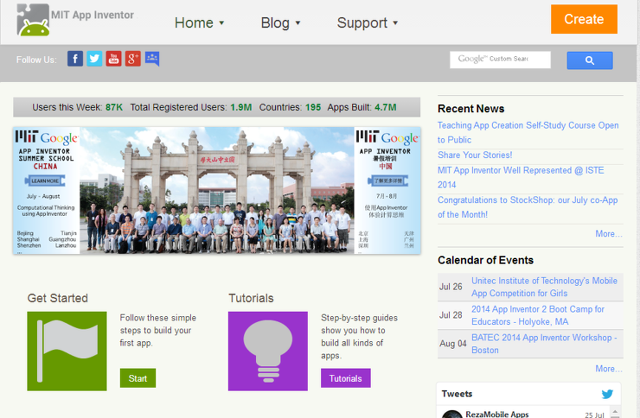Screen dimensions: 640x418
Task: Open the App Inventor Summer School China banner
Action: pyautogui.click(x=217, y=191)
